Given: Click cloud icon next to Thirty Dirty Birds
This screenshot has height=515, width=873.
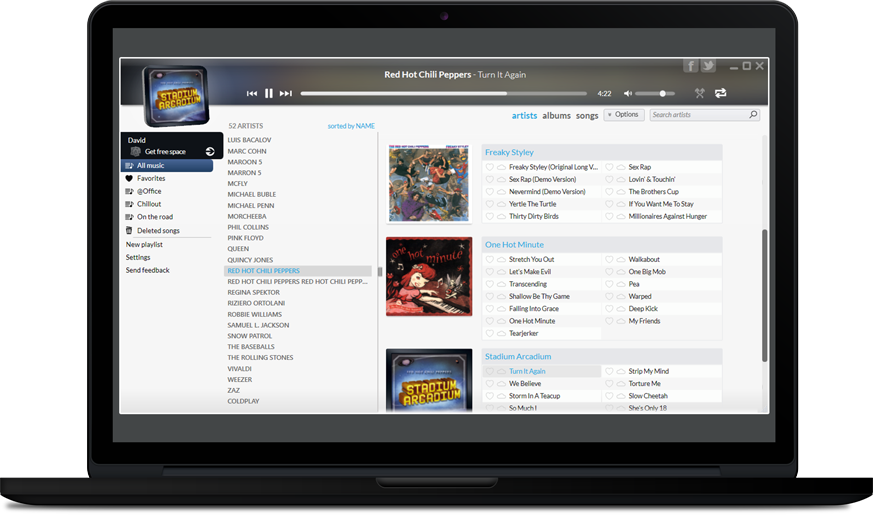Looking at the screenshot, I should (x=501, y=217).
